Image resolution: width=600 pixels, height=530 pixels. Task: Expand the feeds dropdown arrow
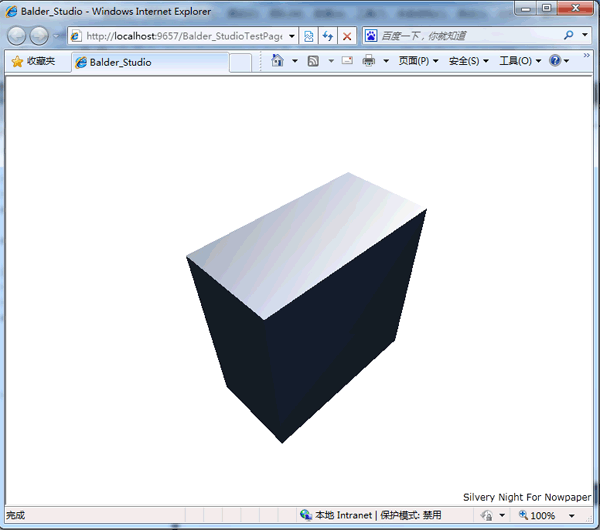pyautogui.click(x=331, y=61)
